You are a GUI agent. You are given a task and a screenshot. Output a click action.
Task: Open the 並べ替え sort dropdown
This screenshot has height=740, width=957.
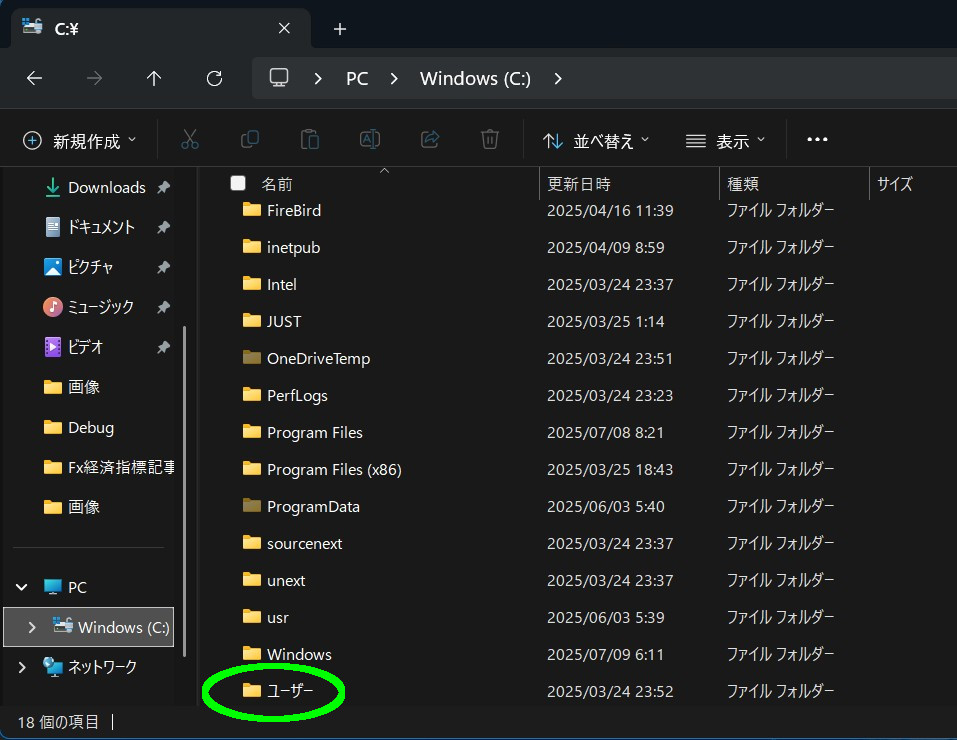(596, 140)
